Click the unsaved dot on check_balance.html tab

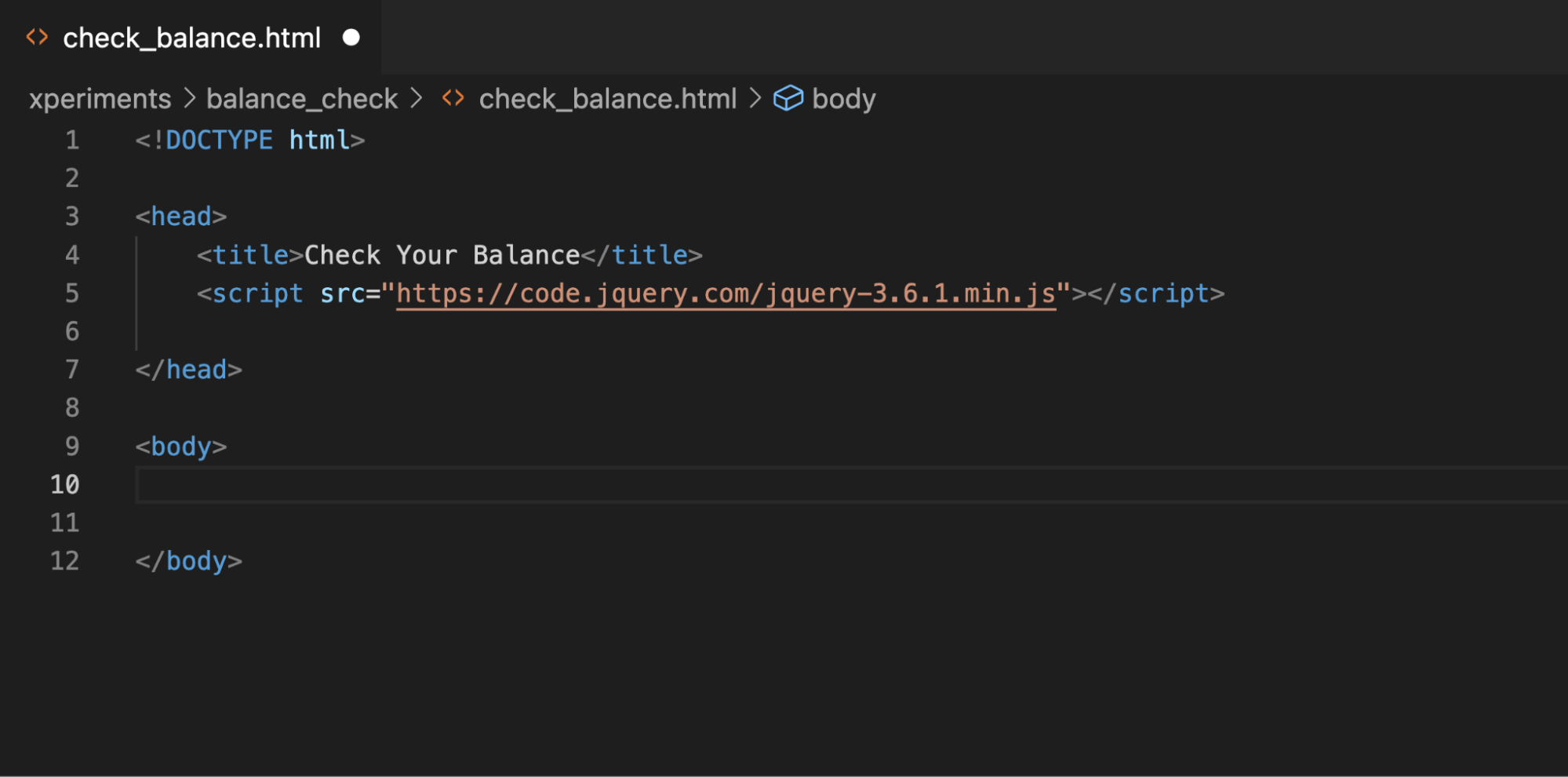[351, 38]
